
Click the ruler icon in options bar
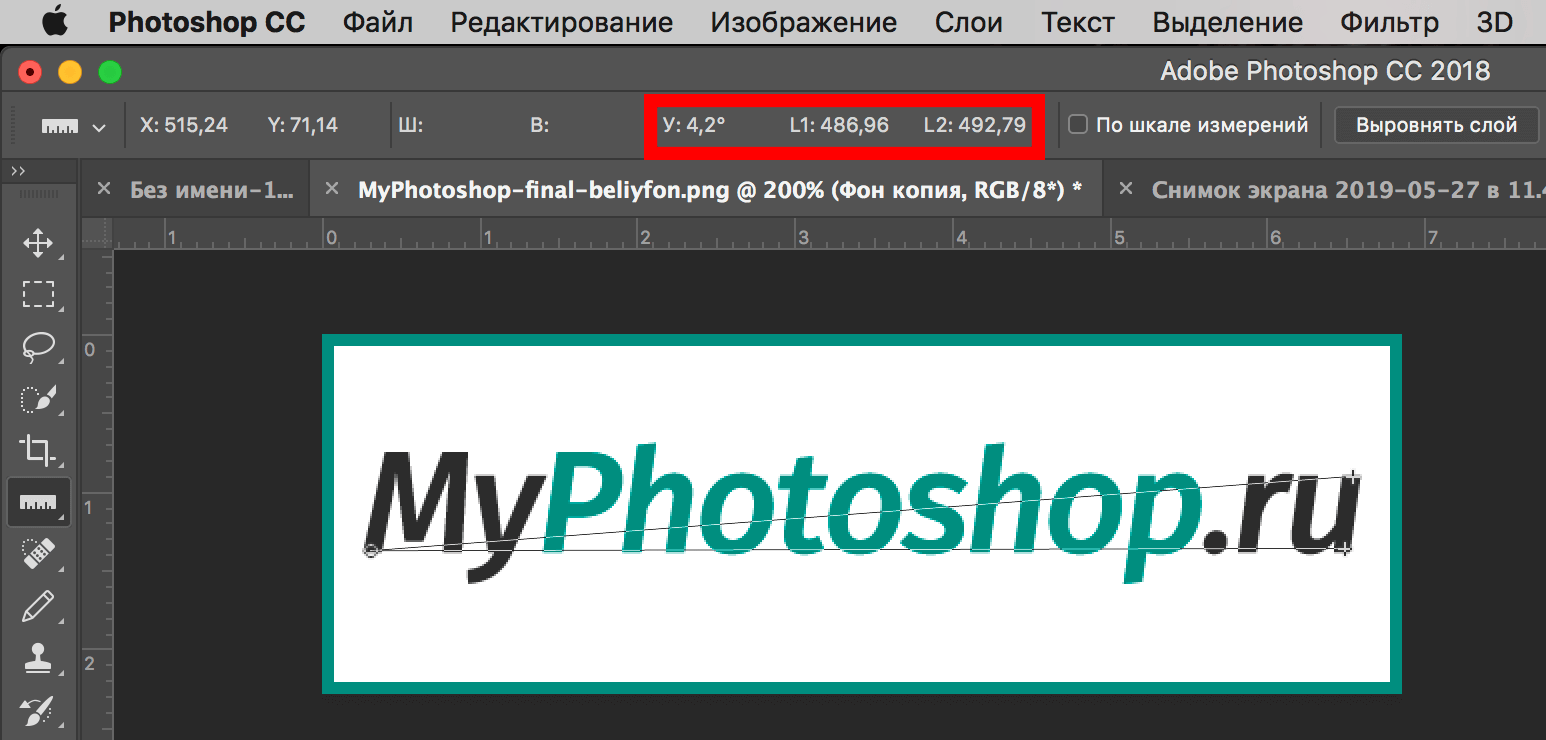(x=60, y=124)
